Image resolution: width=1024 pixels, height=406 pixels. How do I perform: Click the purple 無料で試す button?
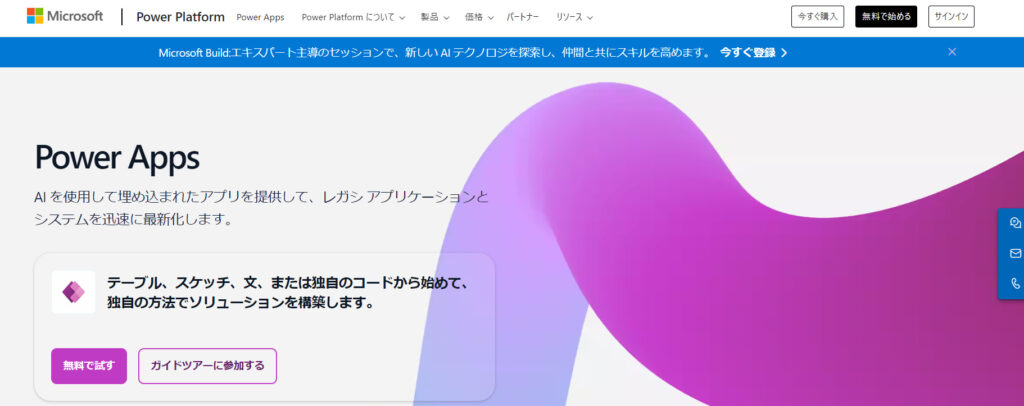[89, 366]
